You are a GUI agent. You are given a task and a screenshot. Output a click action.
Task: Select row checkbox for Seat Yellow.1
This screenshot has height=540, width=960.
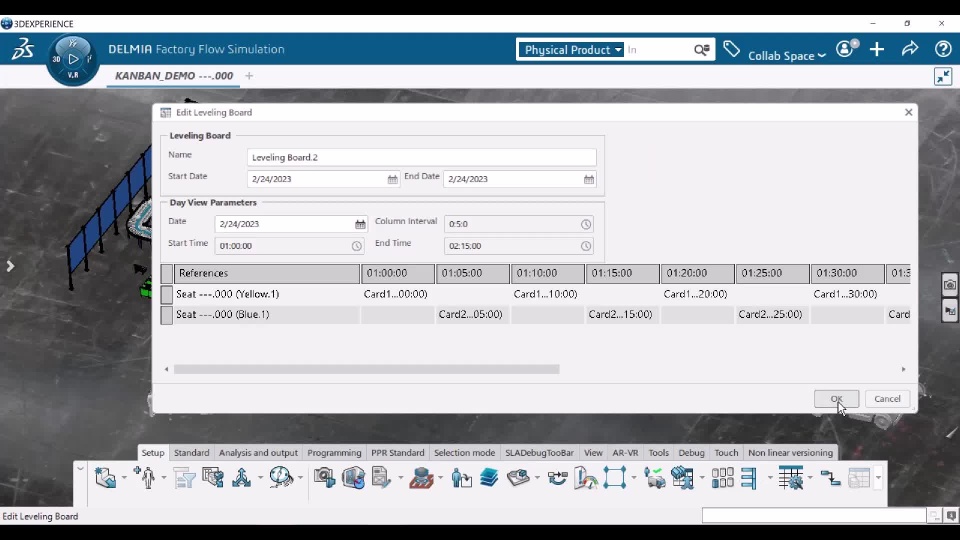click(x=167, y=294)
